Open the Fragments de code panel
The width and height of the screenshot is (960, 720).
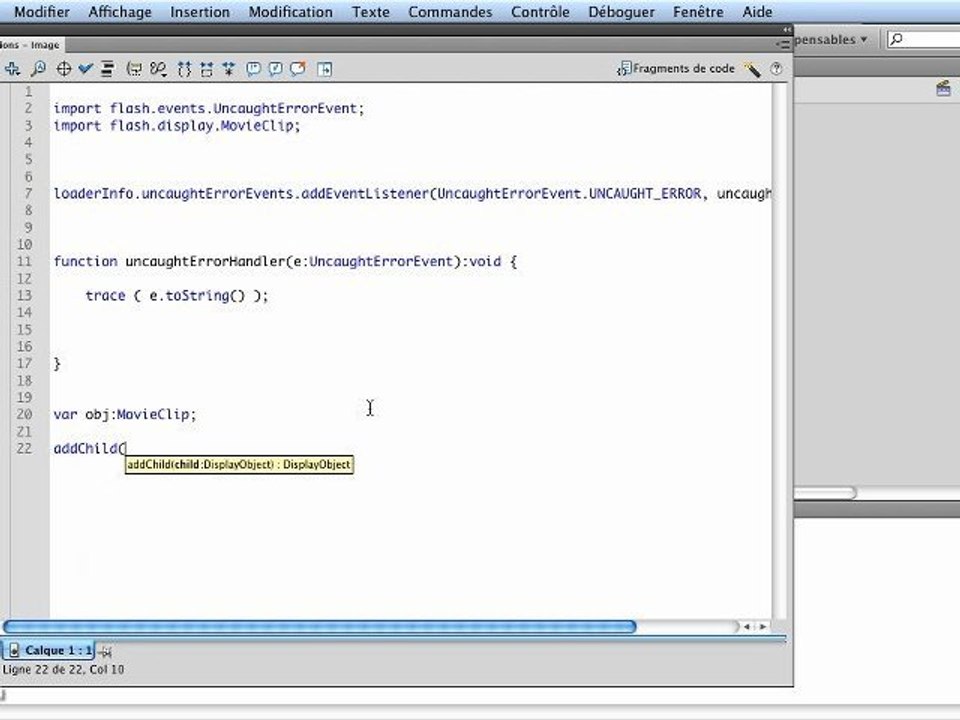[676, 69]
